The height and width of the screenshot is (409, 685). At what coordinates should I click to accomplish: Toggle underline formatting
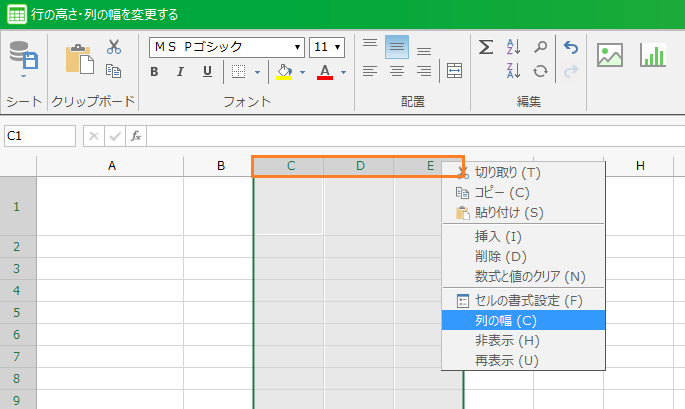coord(207,72)
